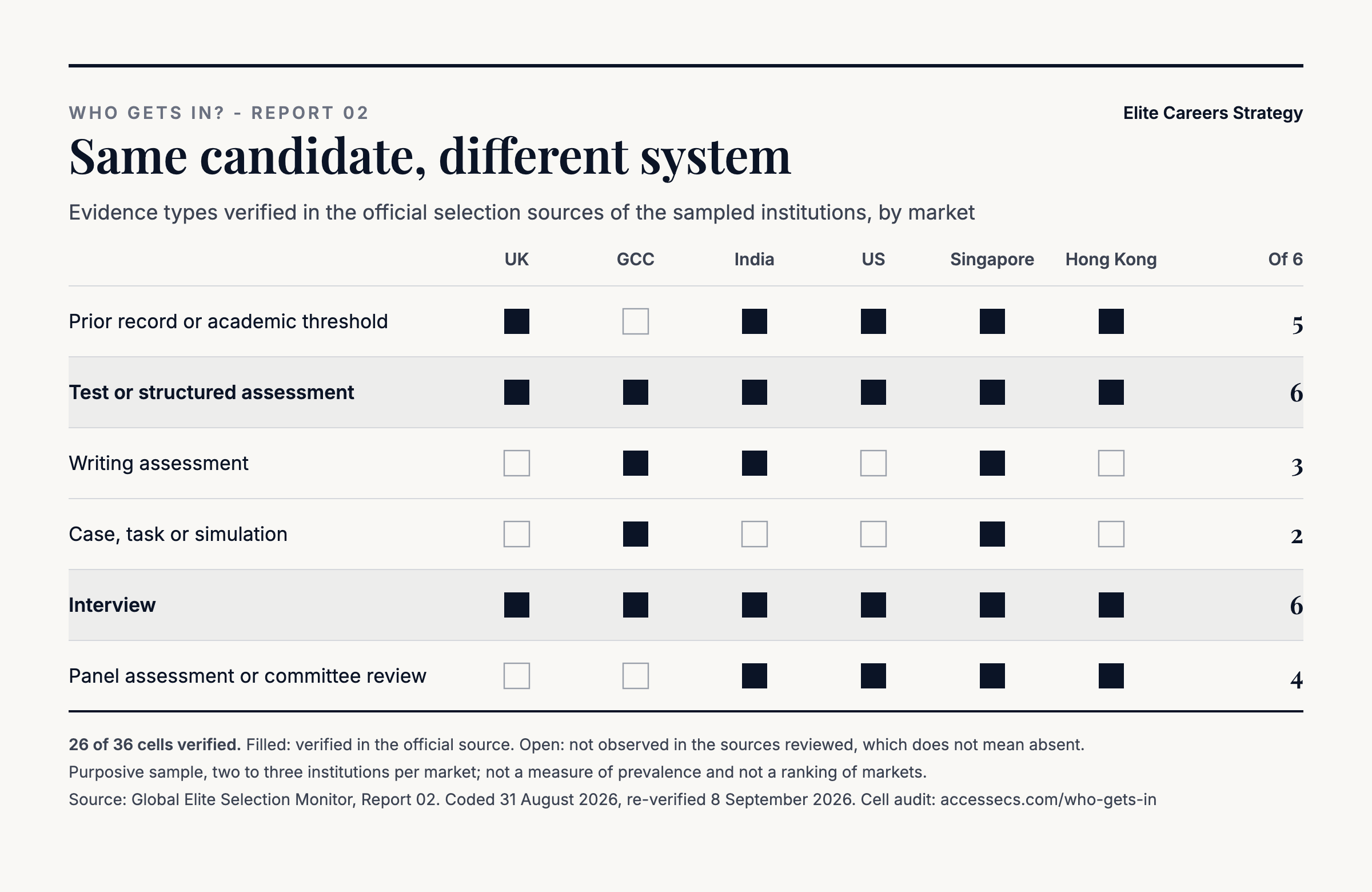
Task: Click the filled India square for Test or structured assessment
Action: [754, 392]
